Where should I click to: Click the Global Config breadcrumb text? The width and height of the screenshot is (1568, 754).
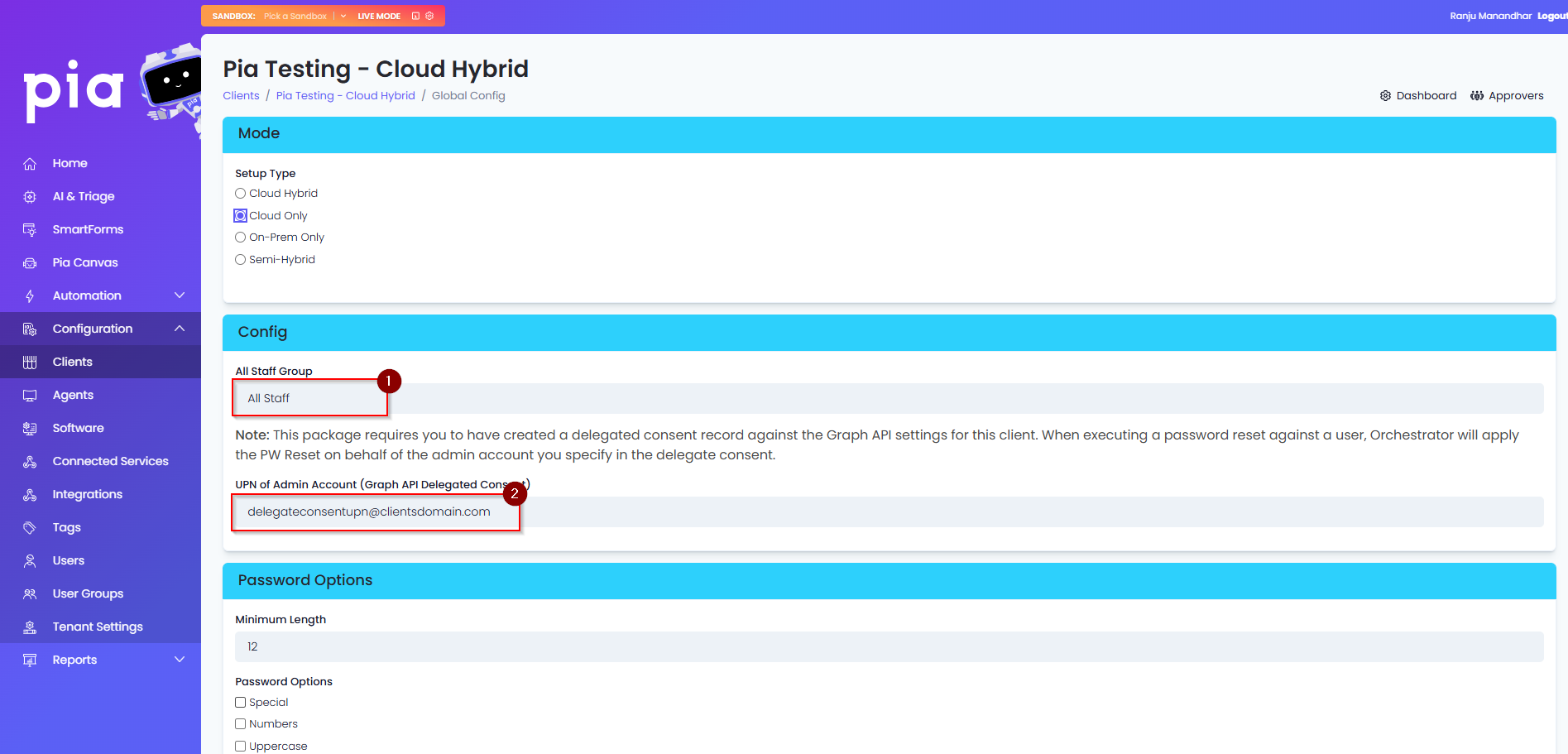[x=468, y=96]
